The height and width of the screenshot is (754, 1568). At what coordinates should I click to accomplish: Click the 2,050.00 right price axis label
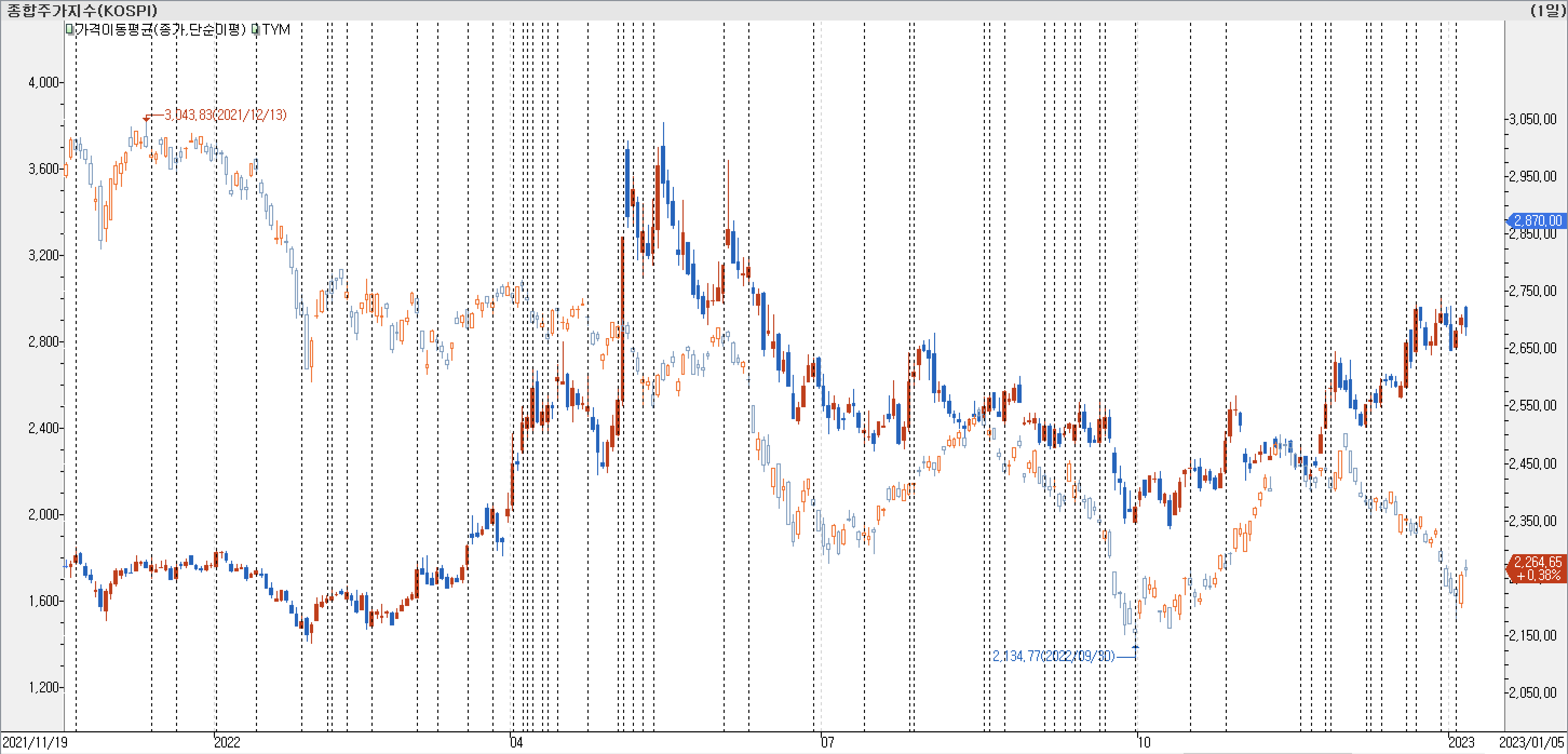click(x=1533, y=692)
